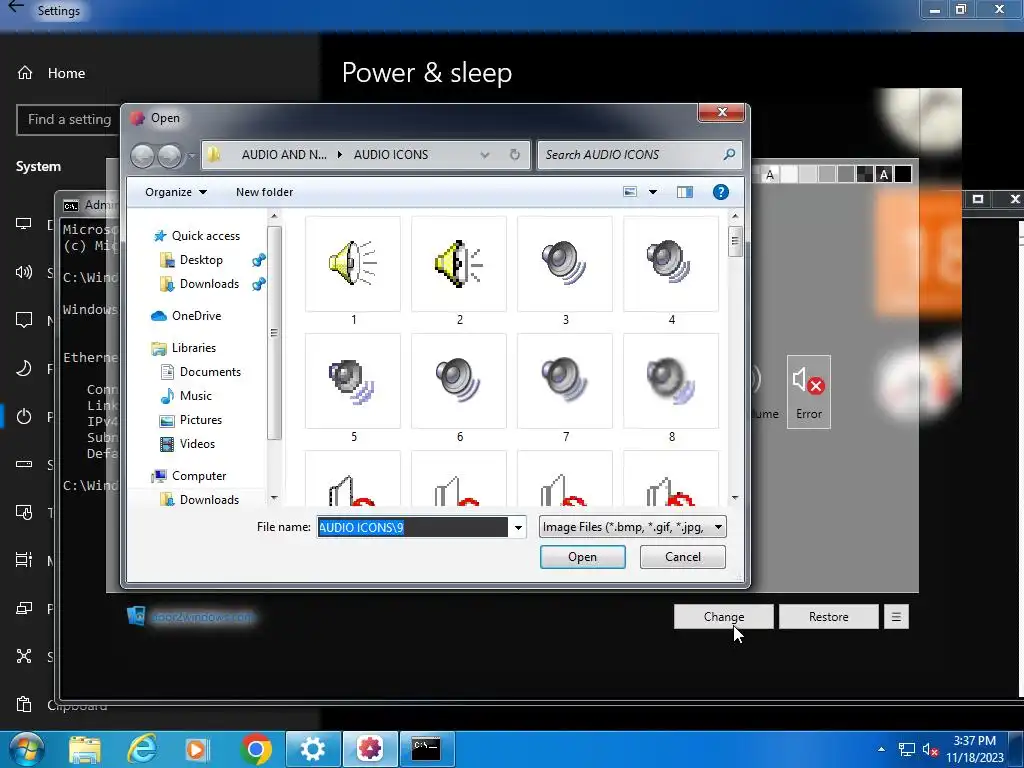Select audio icon thumbnail 4
Screen dimensions: 1024x768
tap(671, 264)
